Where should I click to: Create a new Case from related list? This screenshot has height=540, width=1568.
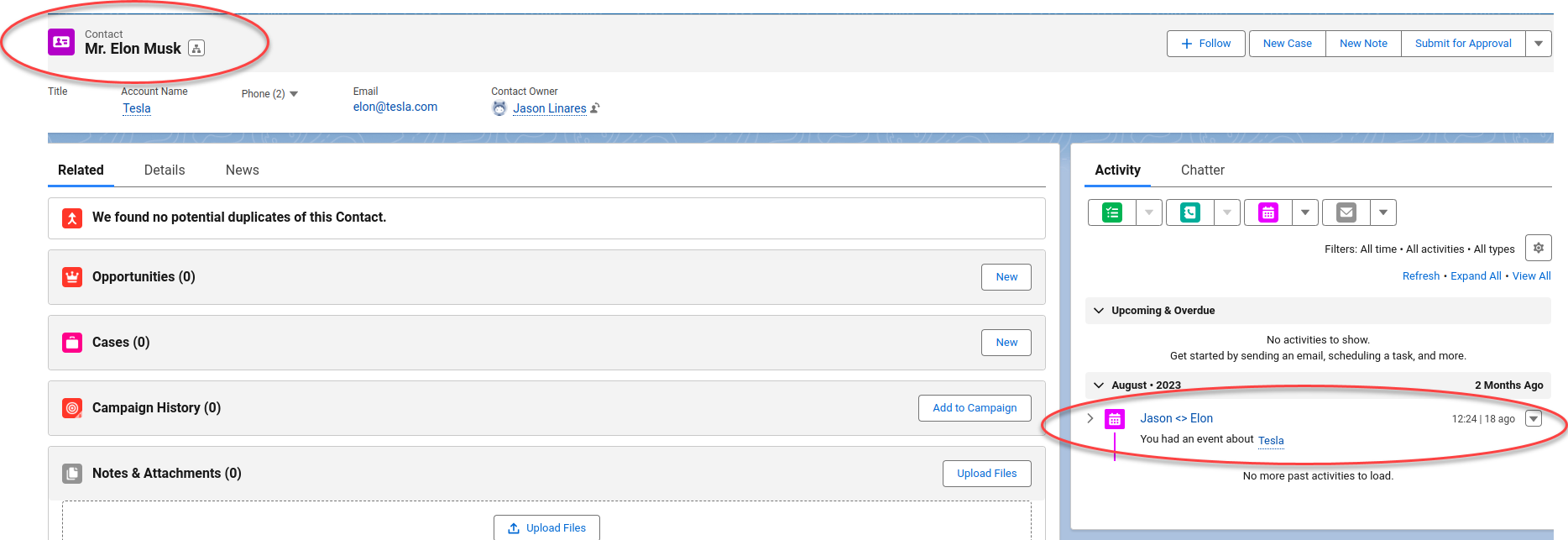(1006, 343)
